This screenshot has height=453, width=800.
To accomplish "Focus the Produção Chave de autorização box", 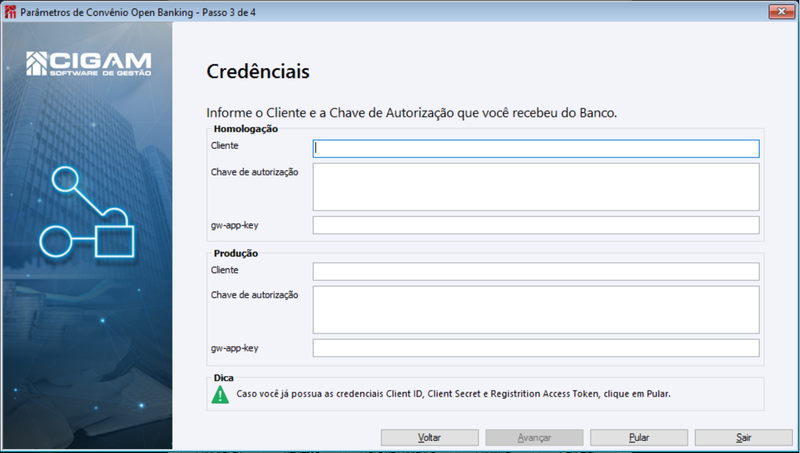I will pos(536,310).
